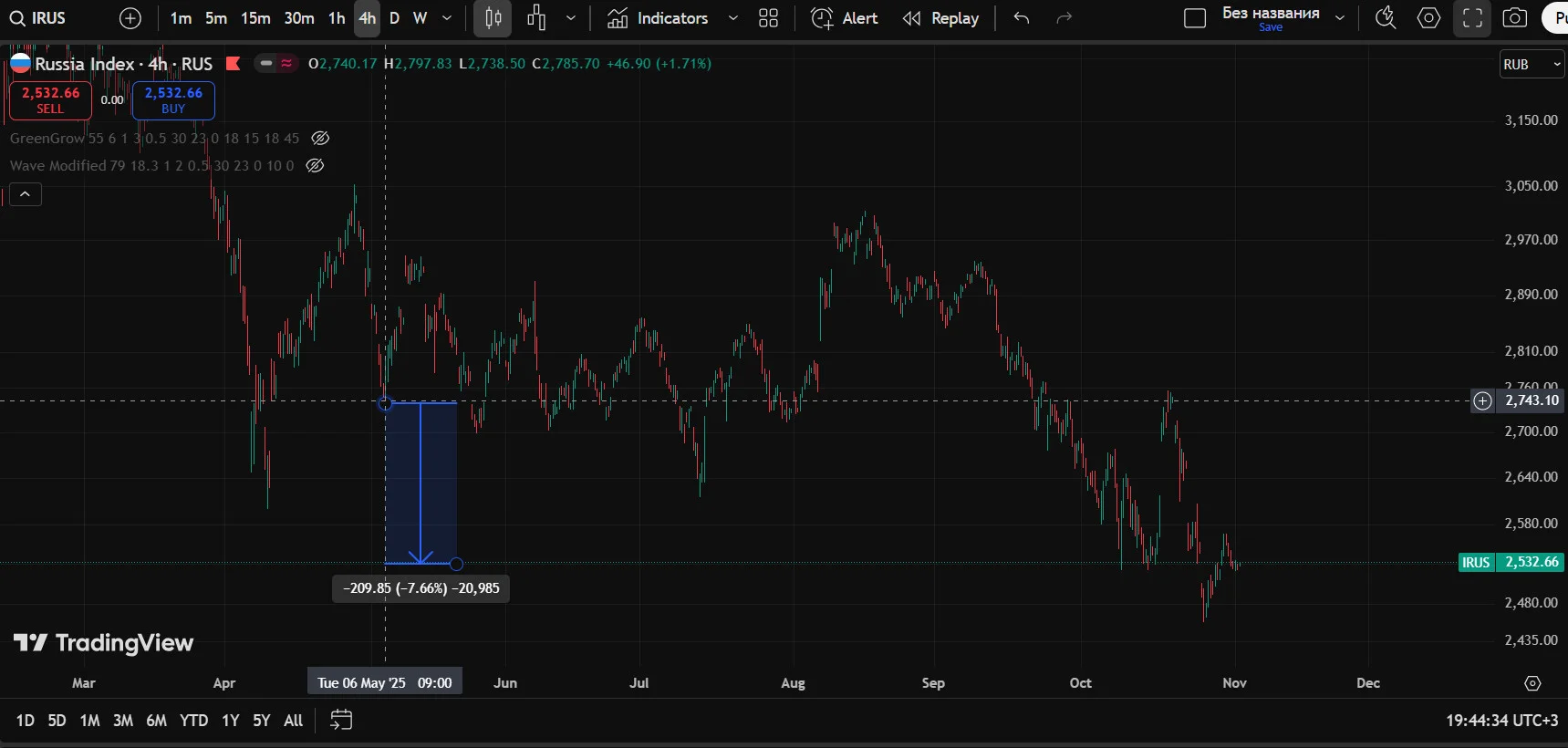Switch to the Weekly (W) timeframe
1568x748 pixels.
click(x=420, y=18)
